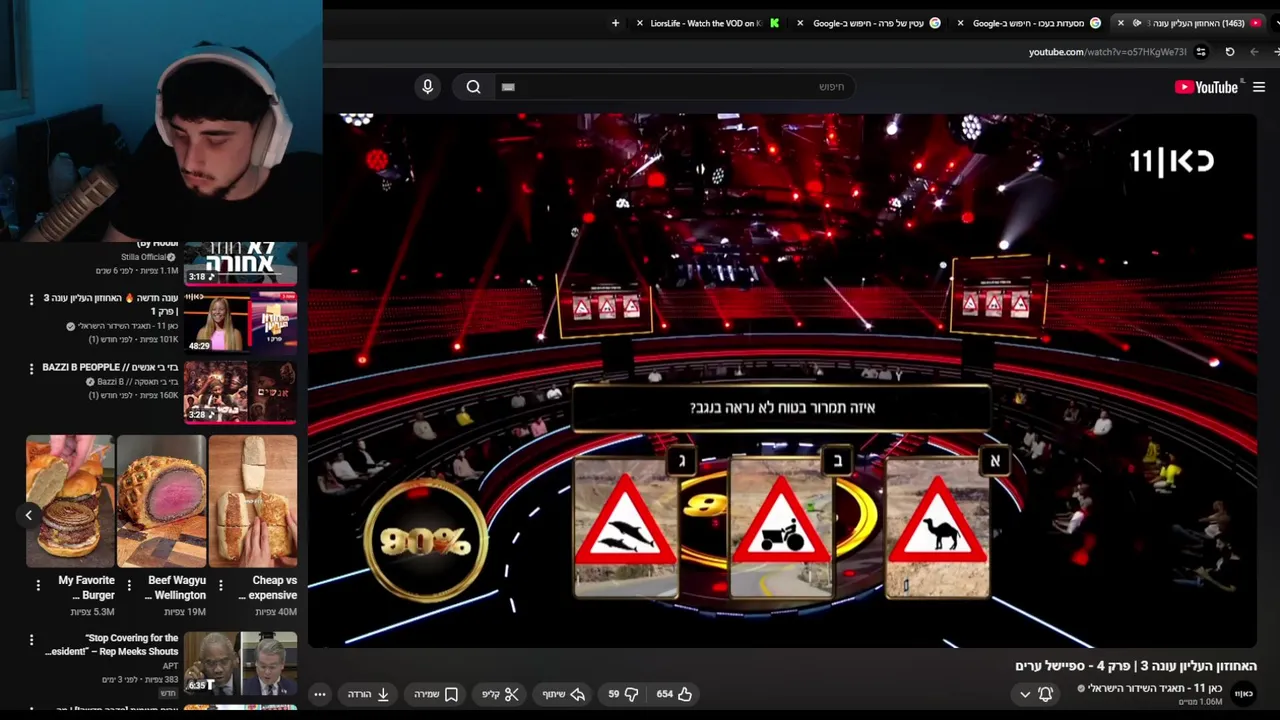Open options for BAZZI B PEOPPLE video
1280x720 pixels.
click(31, 369)
